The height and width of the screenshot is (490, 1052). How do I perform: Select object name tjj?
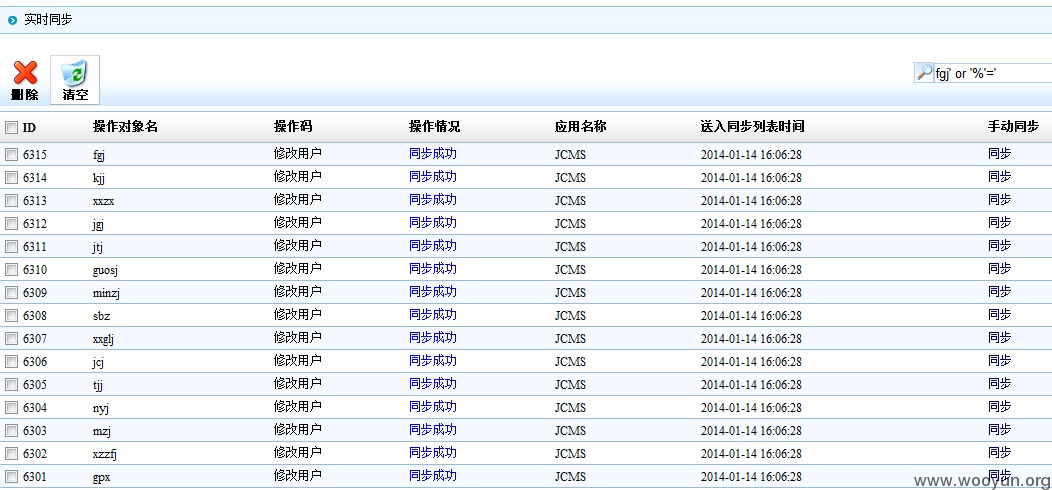[x=98, y=385]
